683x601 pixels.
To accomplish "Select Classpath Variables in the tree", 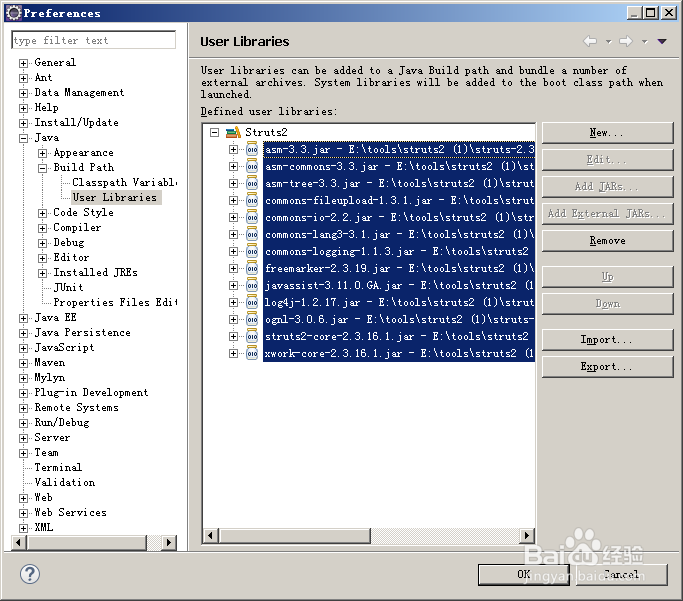I will [125, 182].
